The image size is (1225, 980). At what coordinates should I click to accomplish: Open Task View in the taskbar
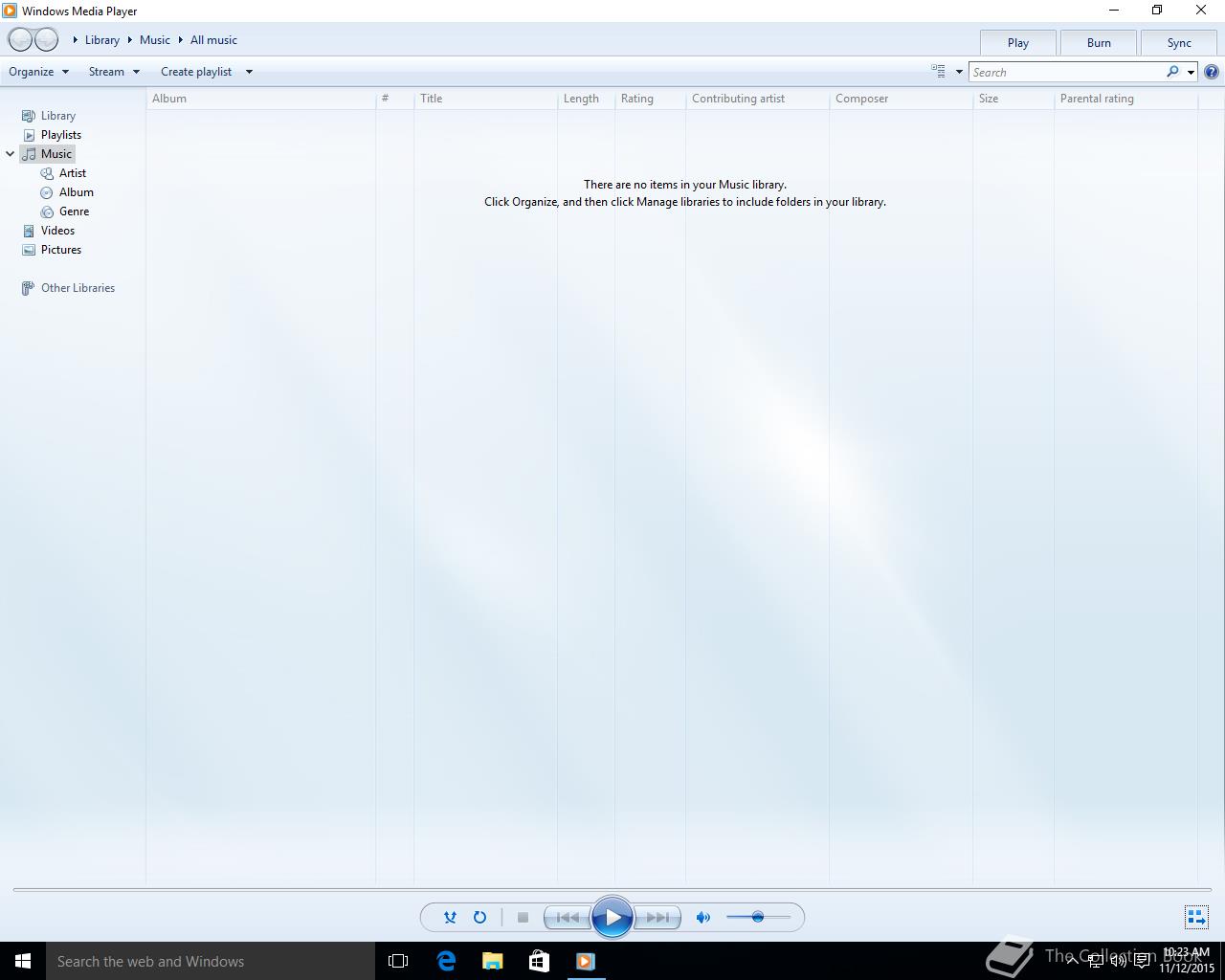(x=398, y=961)
